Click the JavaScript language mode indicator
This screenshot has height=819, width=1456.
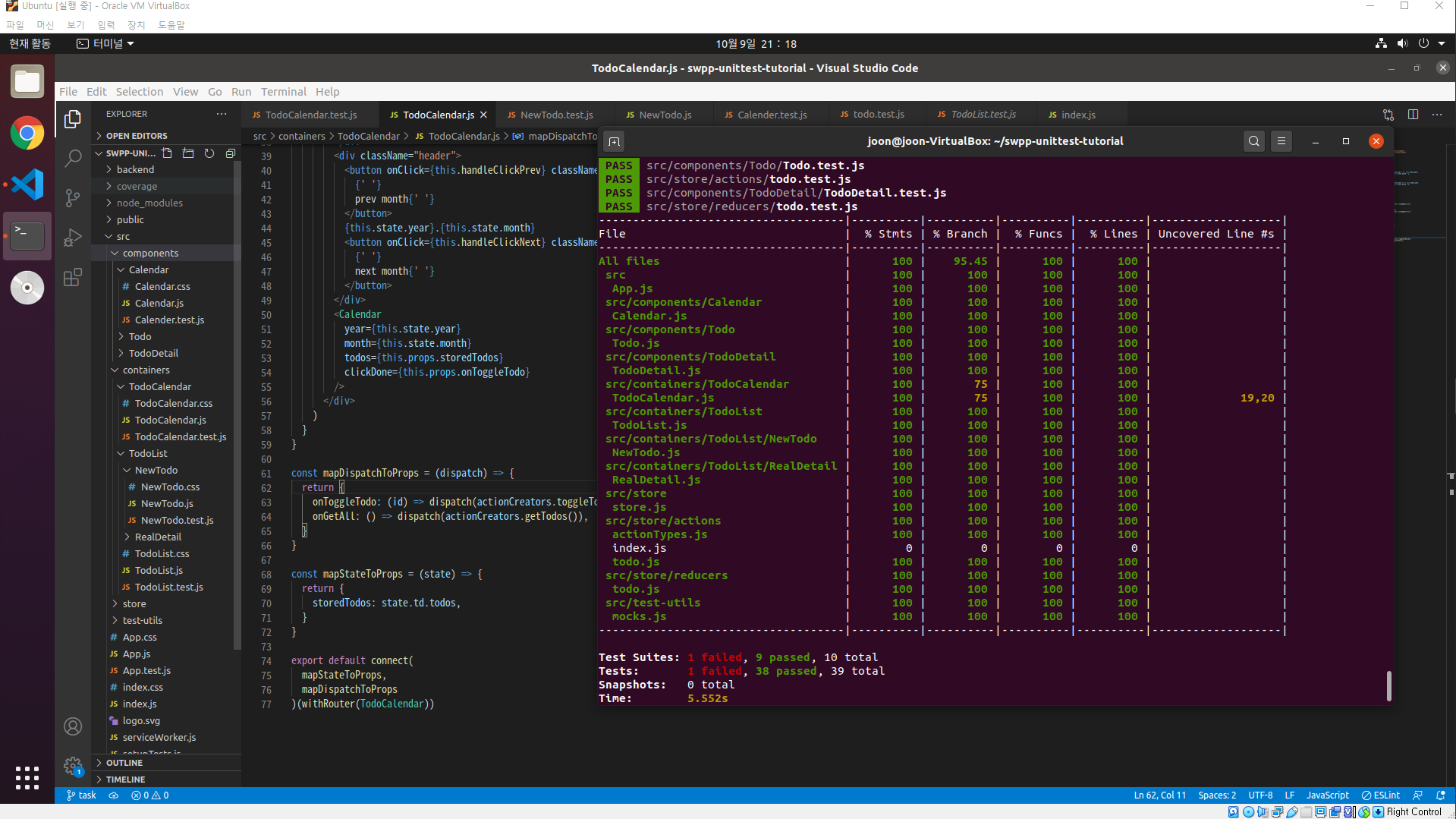pyautogui.click(x=1327, y=795)
